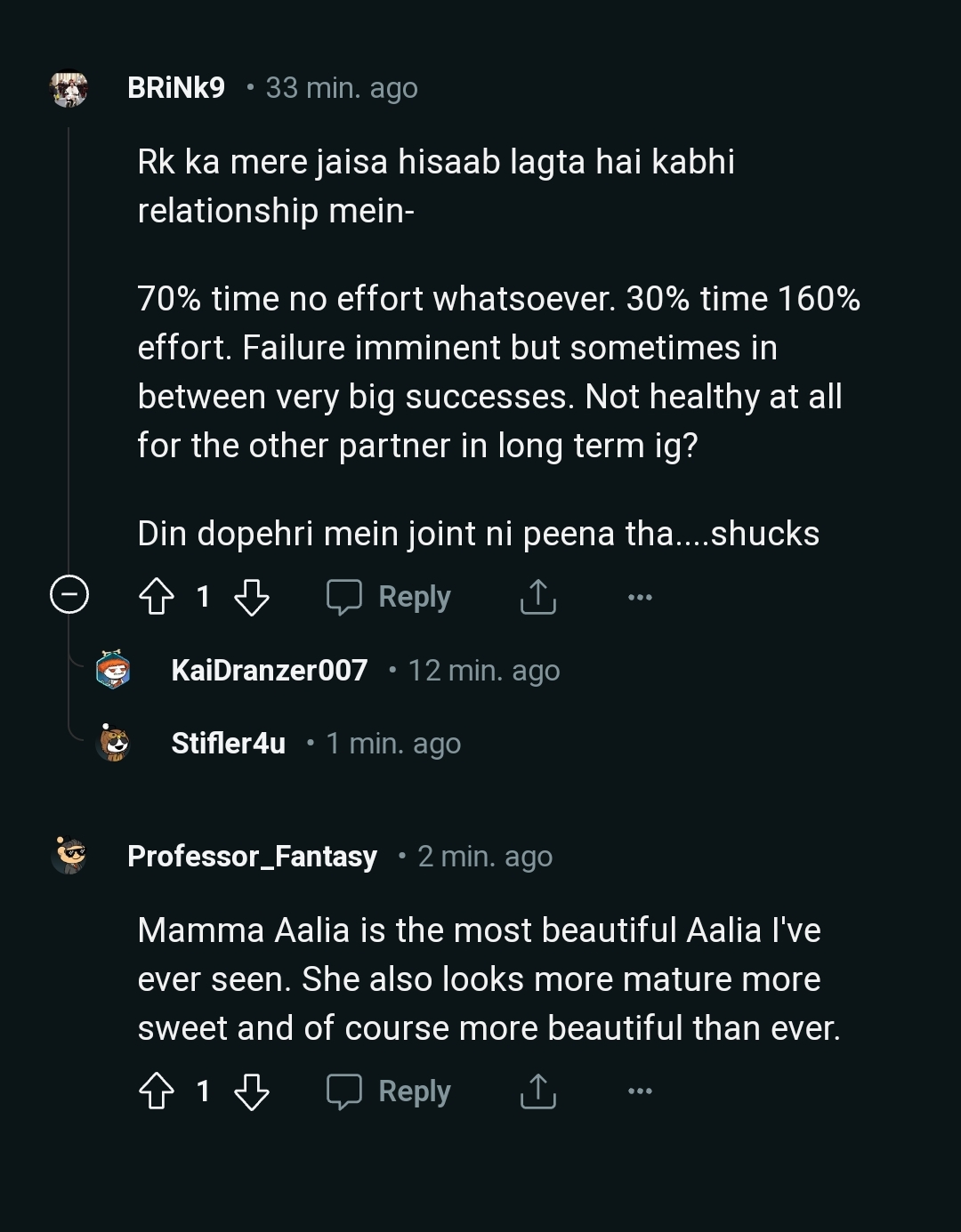Open BRiNk9's username link
961x1232 pixels.
[175, 88]
